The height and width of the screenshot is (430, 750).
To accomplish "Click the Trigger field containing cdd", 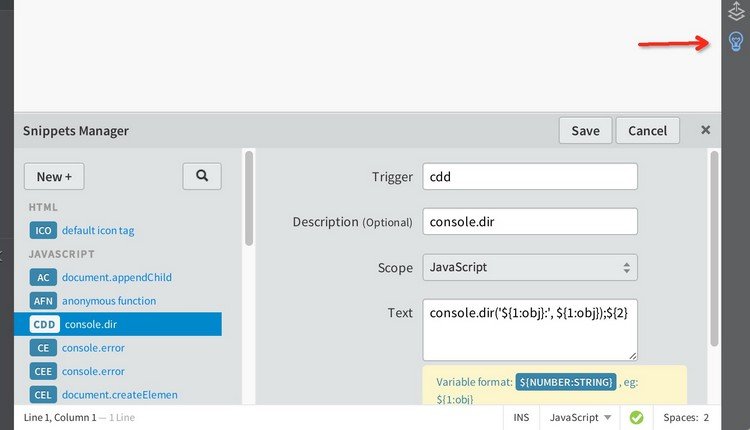I will click(530, 176).
